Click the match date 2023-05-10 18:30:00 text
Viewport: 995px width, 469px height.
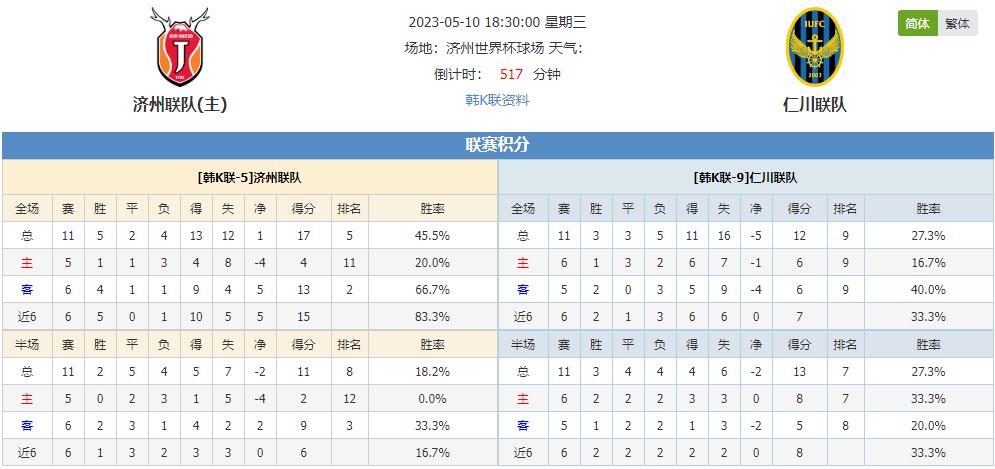pyautogui.click(x=475, y=23)
